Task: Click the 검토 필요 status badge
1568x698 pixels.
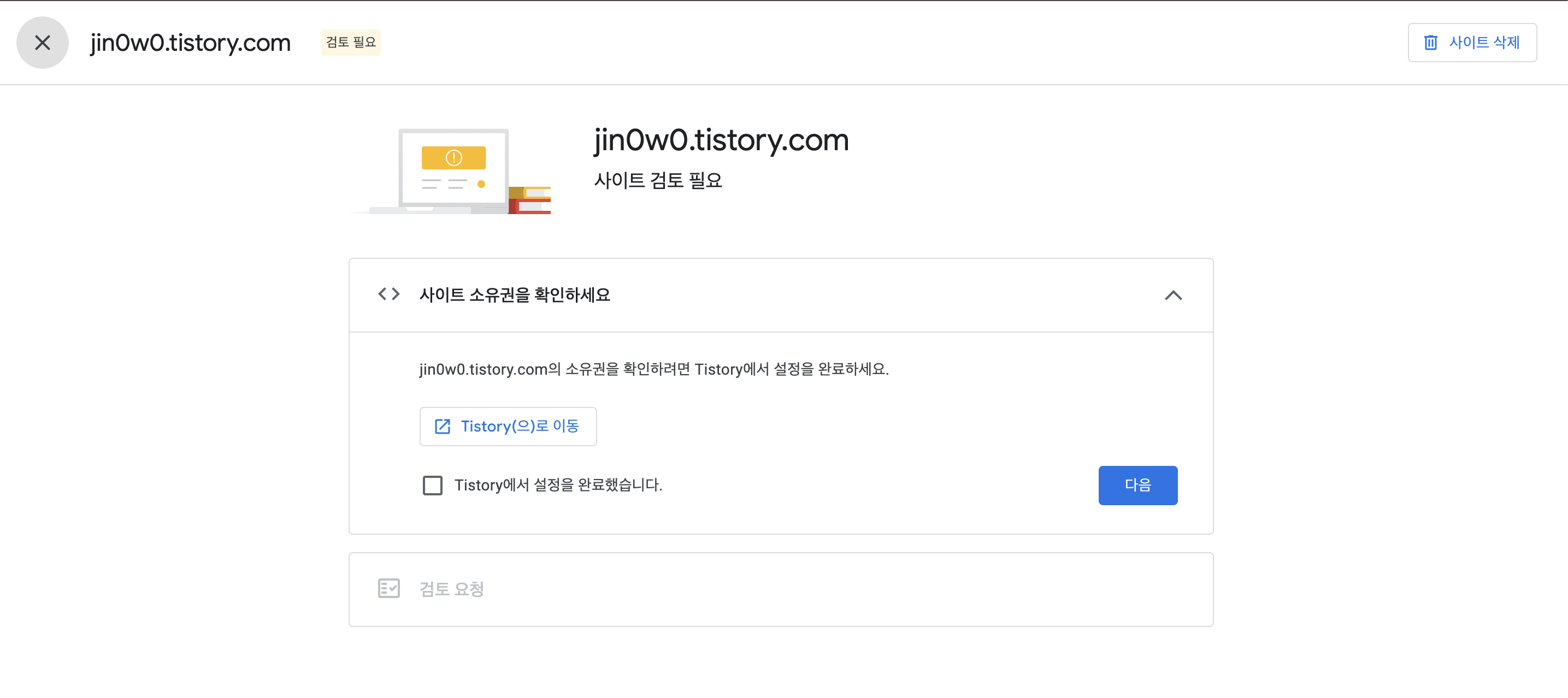Action: coord(351,43)
